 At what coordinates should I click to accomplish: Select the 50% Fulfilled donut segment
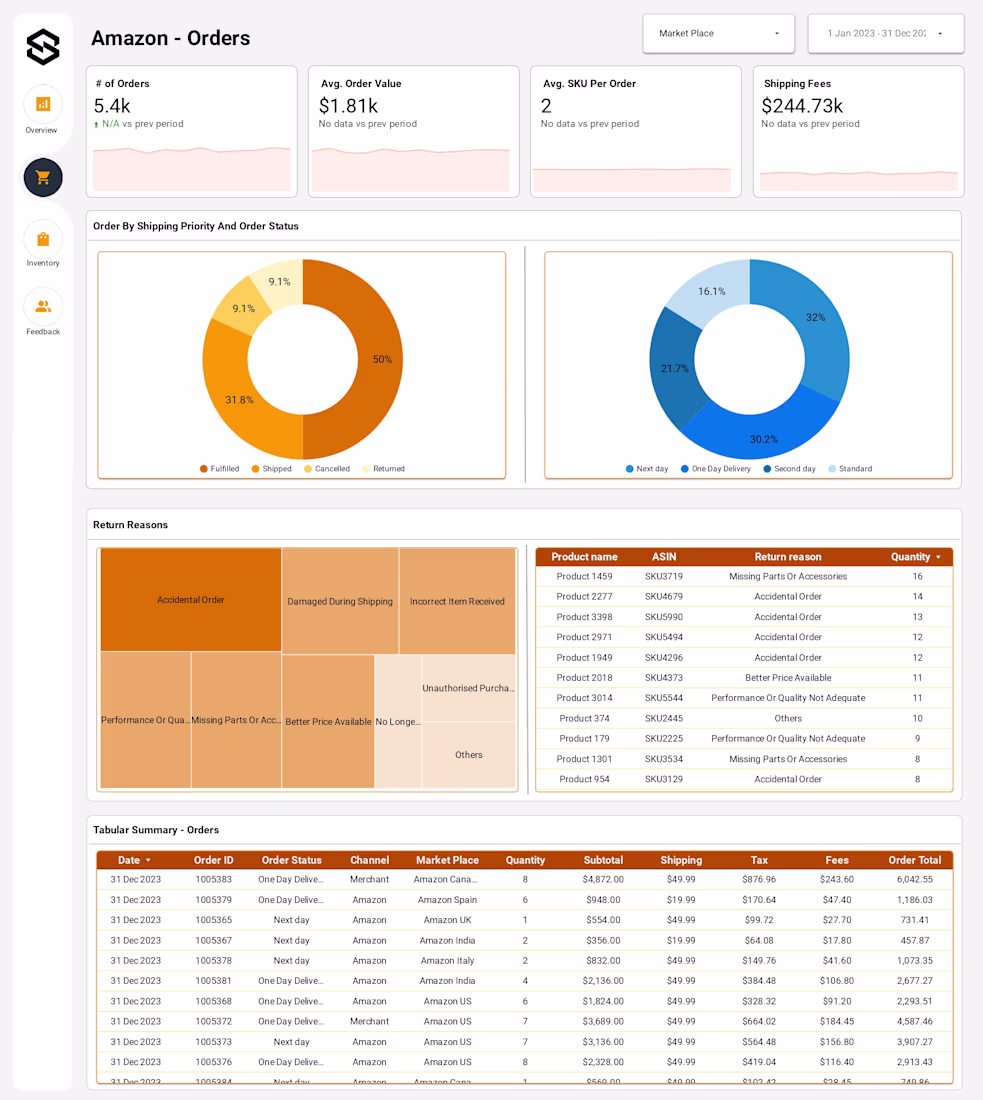tap(379, 359)
